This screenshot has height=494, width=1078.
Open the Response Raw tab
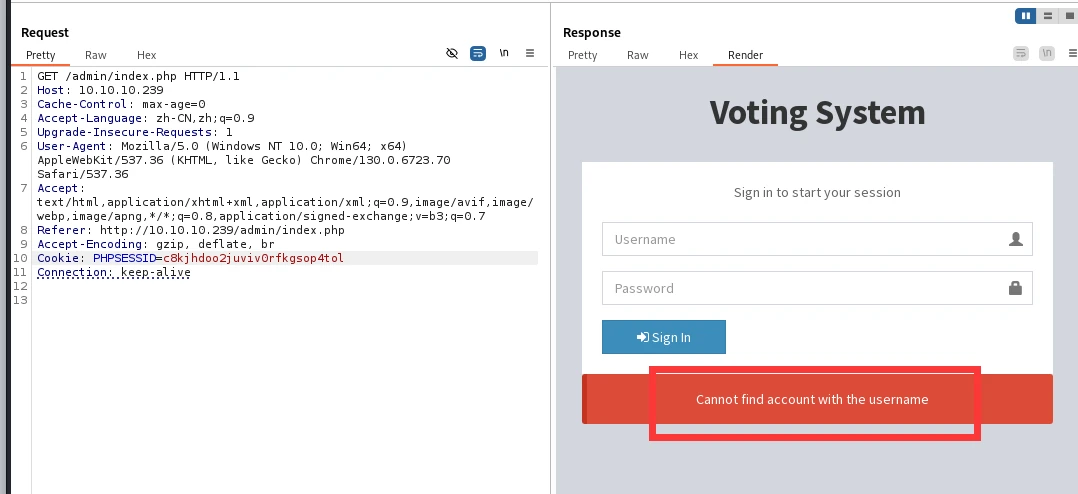(x=637, y=55)
